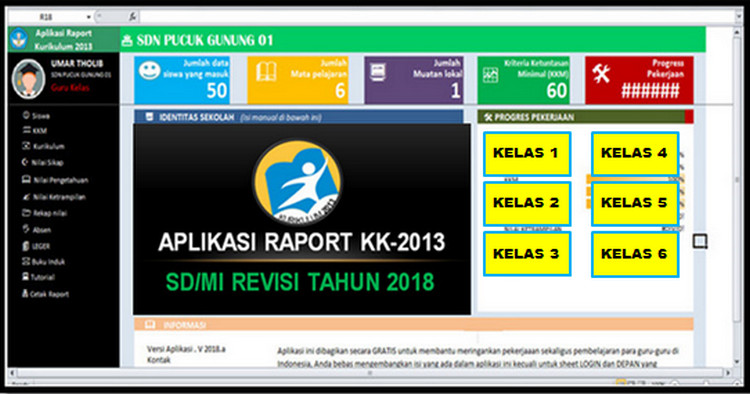The image size is (750, 394).
Task: Click 'Versi Aplikasi . V 2018.a' text
Action: tap(186, 349)
